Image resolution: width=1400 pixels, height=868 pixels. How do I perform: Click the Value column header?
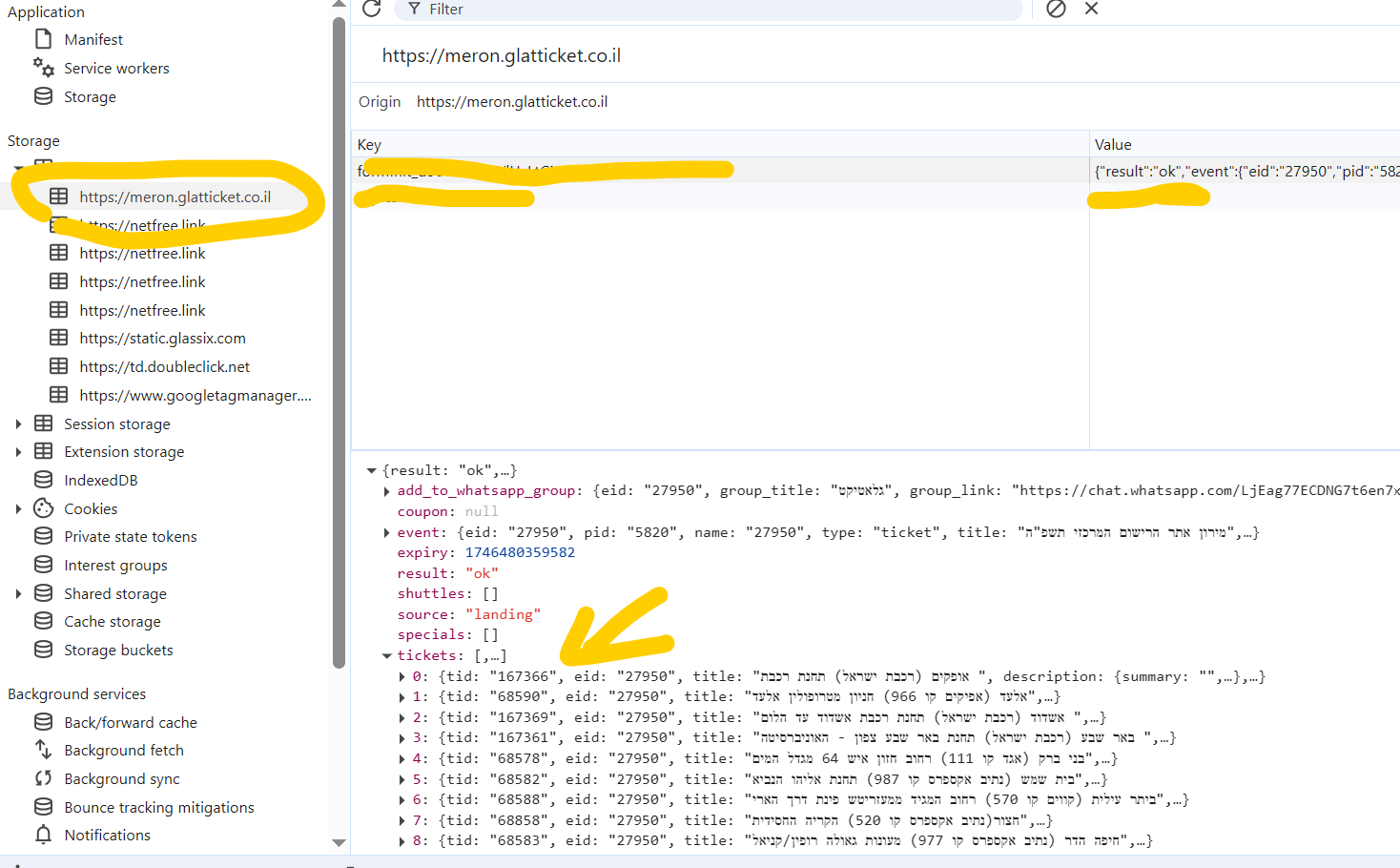(1245, 144)
